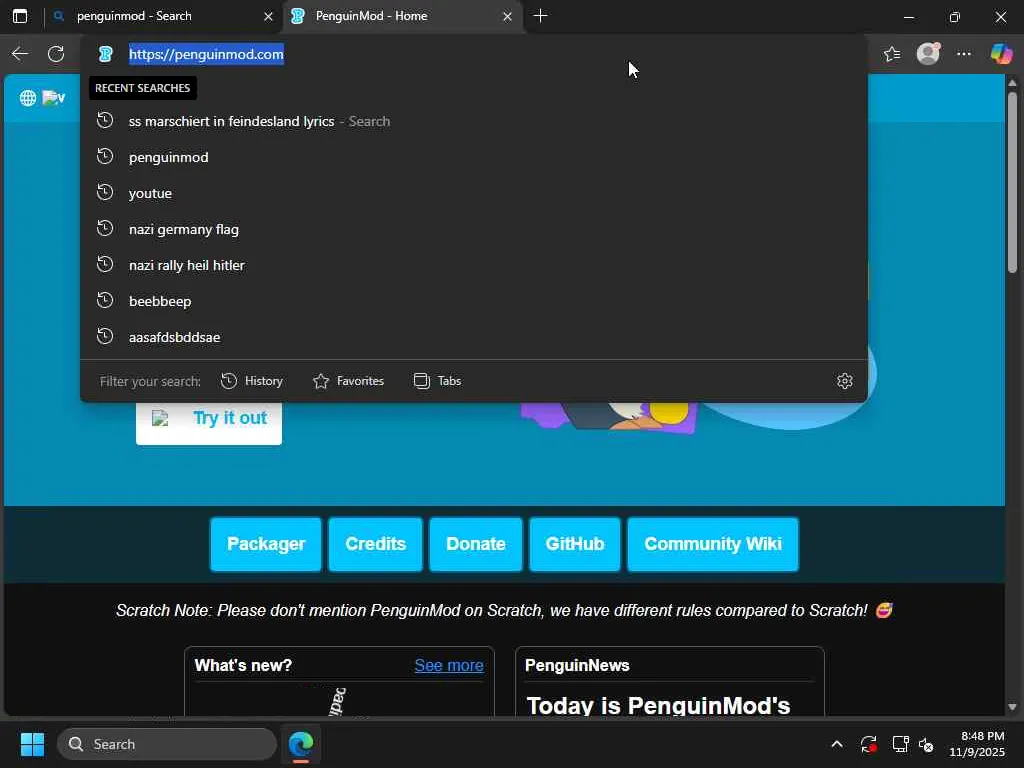This screenshot has height=768, width=1024.
Task: Open the network display tray icon
Action: click(901, 744)
